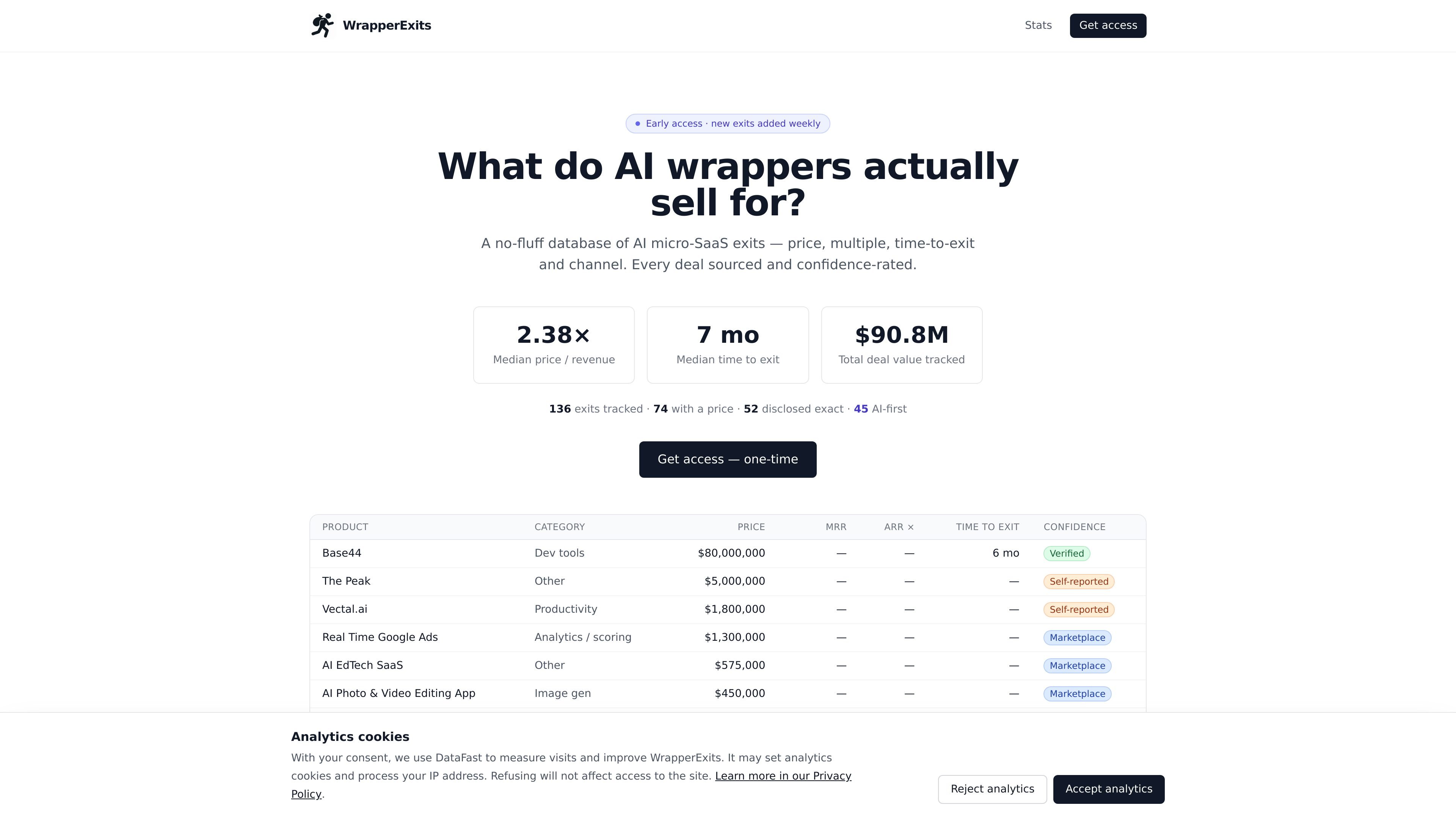Select the AI Photo & Video Editing App row
Screen dimensions: 1456x819
728,693
